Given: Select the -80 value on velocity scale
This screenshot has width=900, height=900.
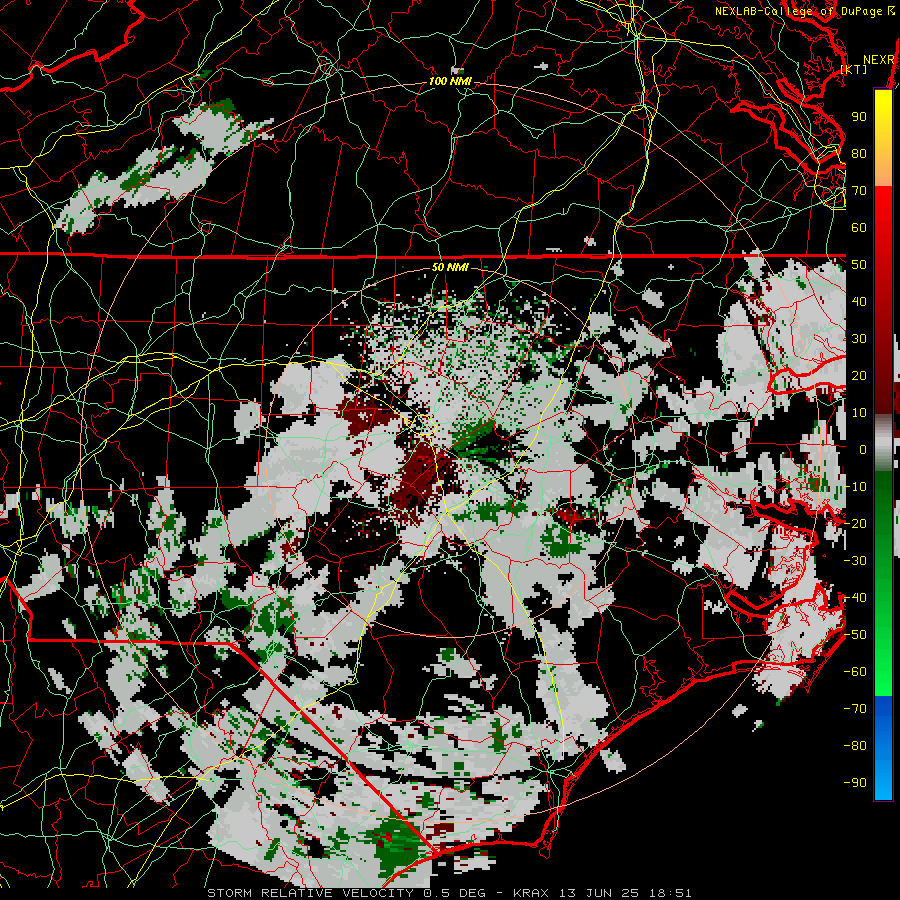Looking at the screenshot, I should pyautogui.click(x=855, y=746).
